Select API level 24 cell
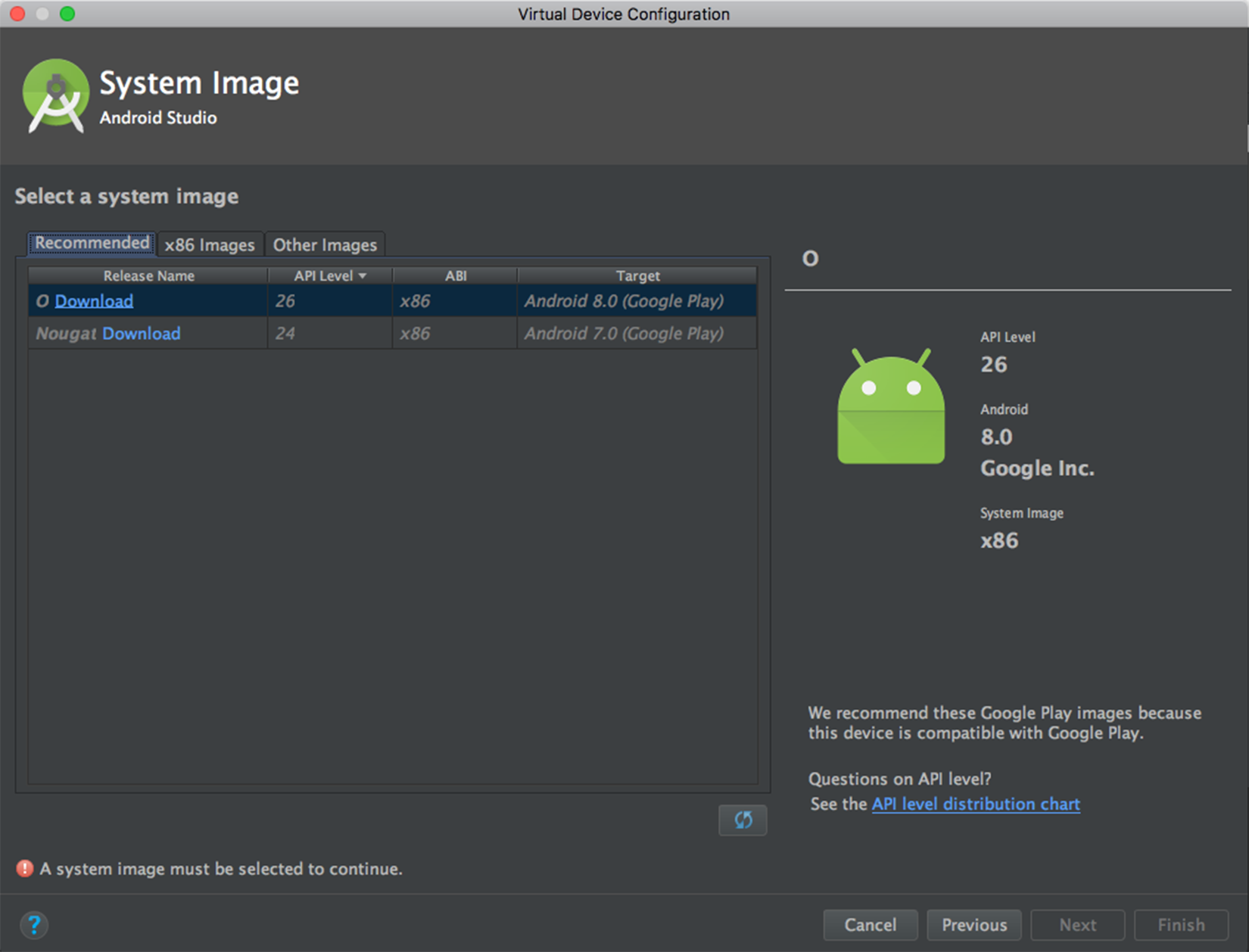The width and height of the screenshot is (1249, 952). click(330, 334)
